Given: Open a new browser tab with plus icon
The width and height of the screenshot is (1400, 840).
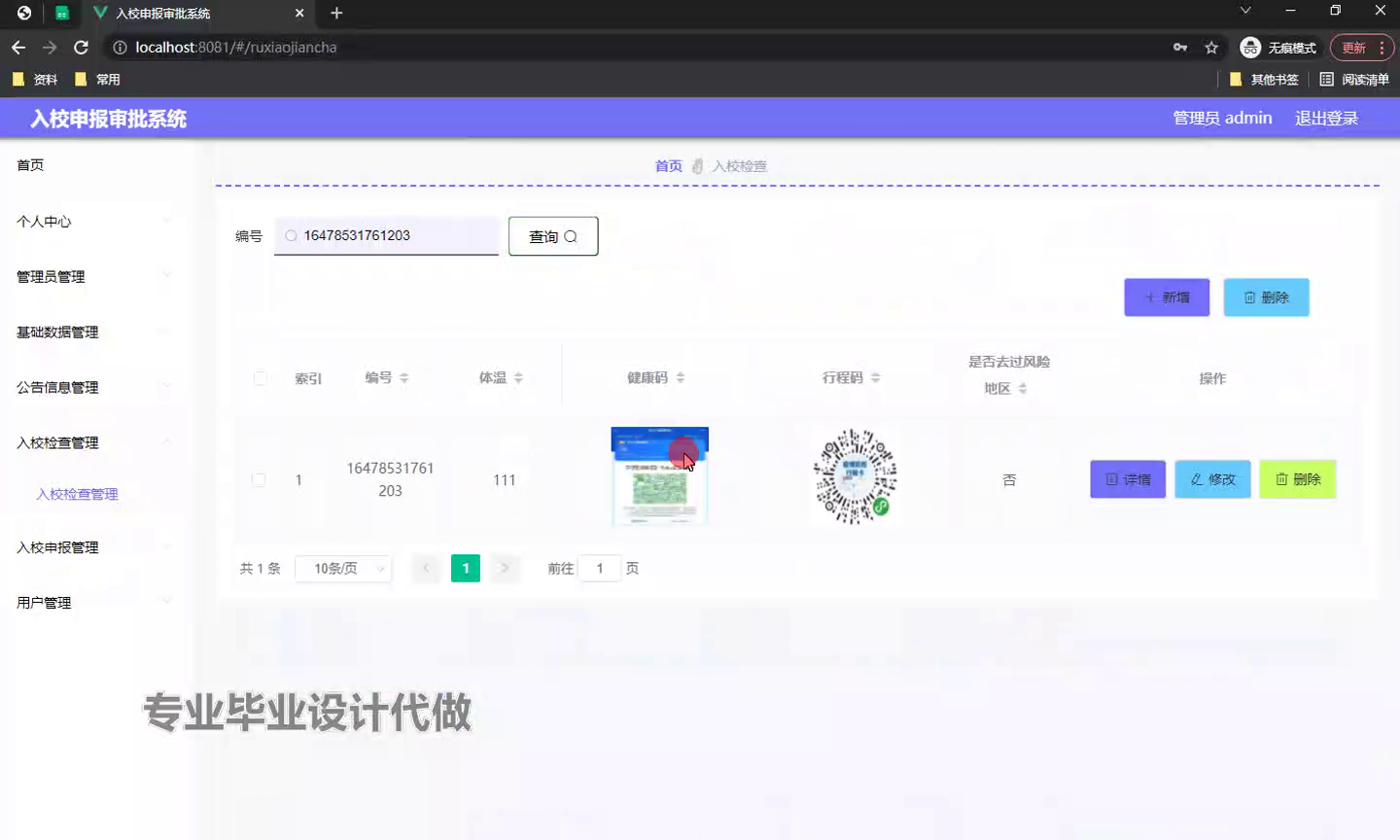Looking at the screenshot, I should [x=336, y=13].
